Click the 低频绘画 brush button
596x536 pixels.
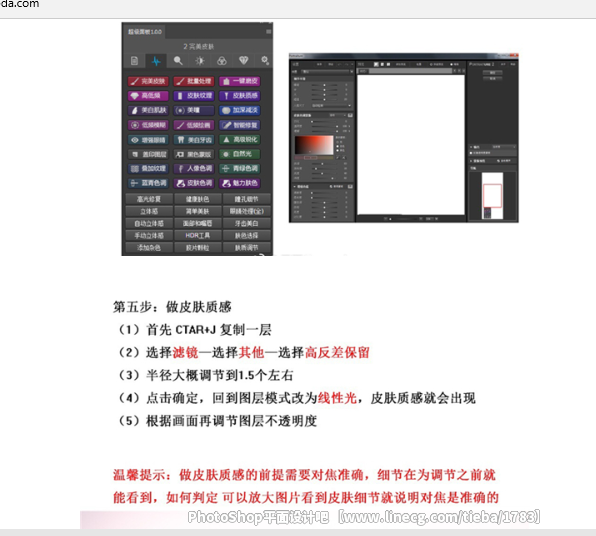[x=194, y=125]
